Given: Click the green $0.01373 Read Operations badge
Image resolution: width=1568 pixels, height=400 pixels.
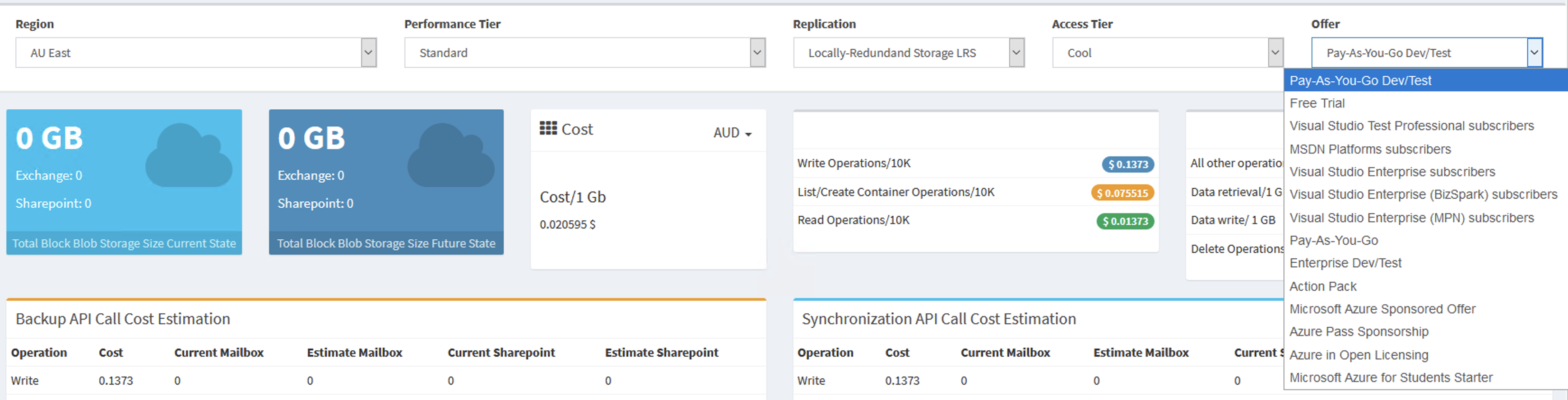Looking at the screenshot, I should (x=1125, y=221).
